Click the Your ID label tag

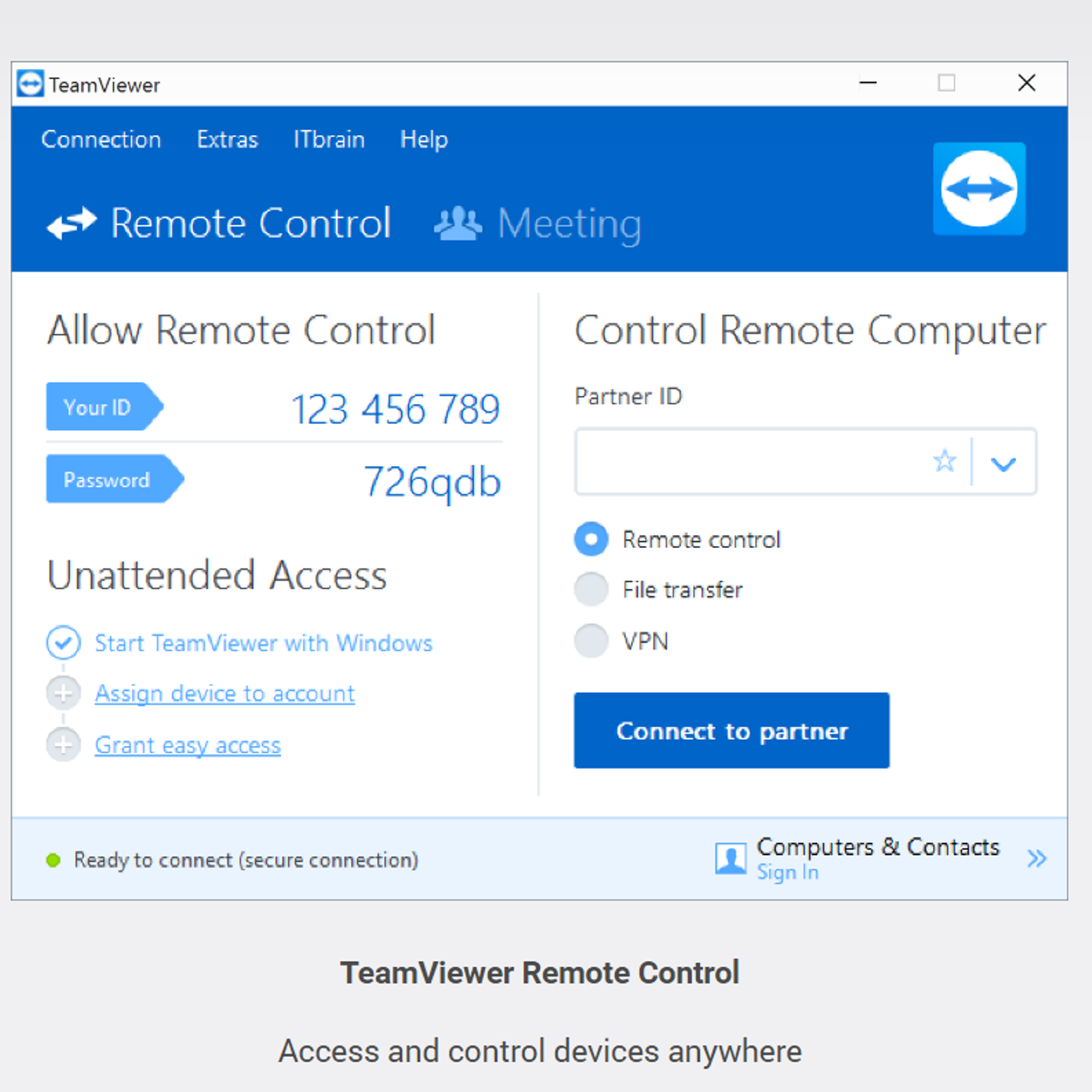(105, 407)
